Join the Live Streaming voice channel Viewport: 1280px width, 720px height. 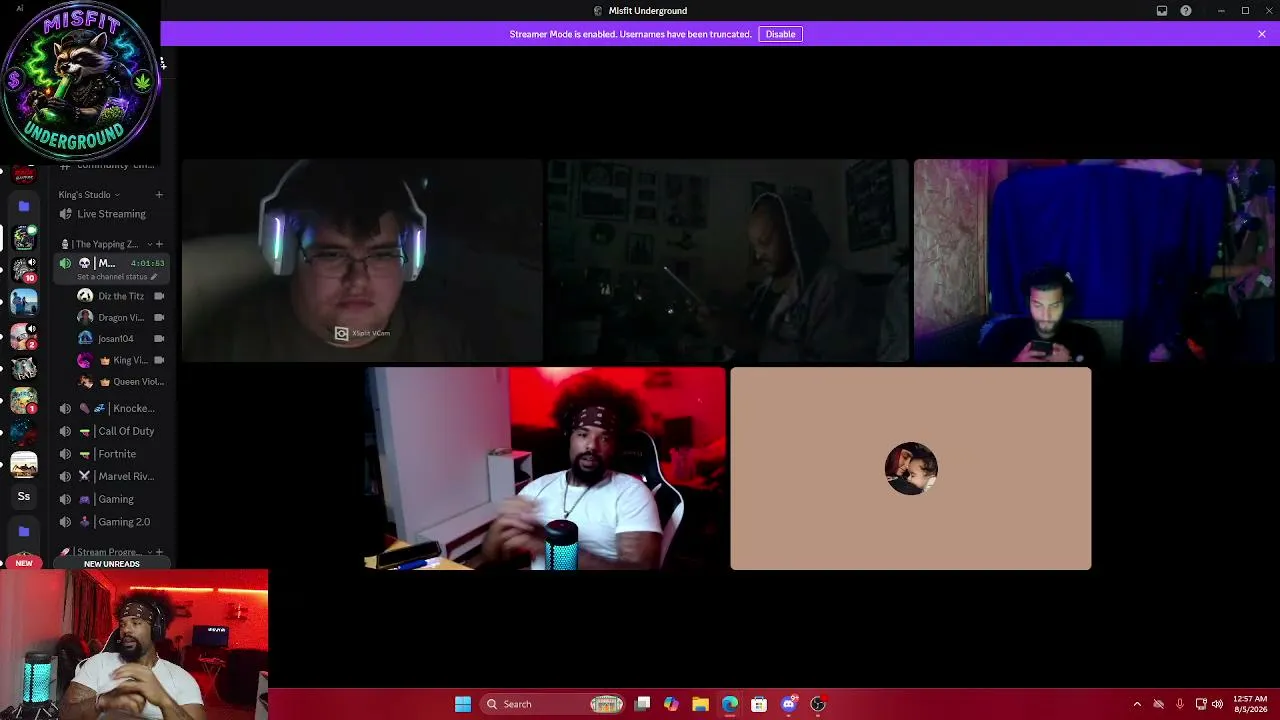click(110, 214)
